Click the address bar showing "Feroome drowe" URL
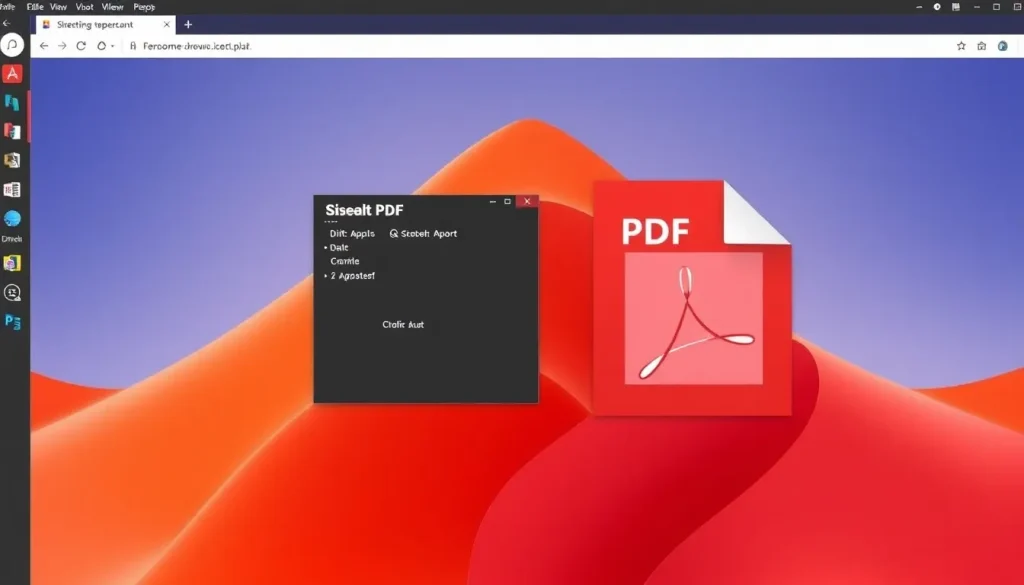Screen dimensions: 1024x585 pyautogui.click(x=536, y=46)
